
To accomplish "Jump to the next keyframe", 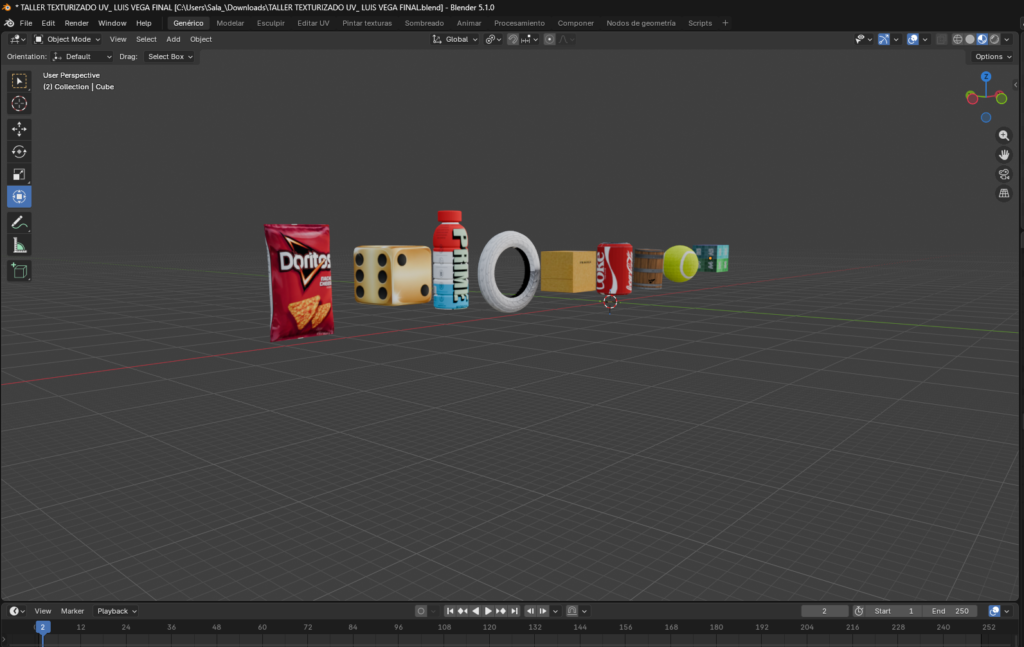I will pos(501,611).
